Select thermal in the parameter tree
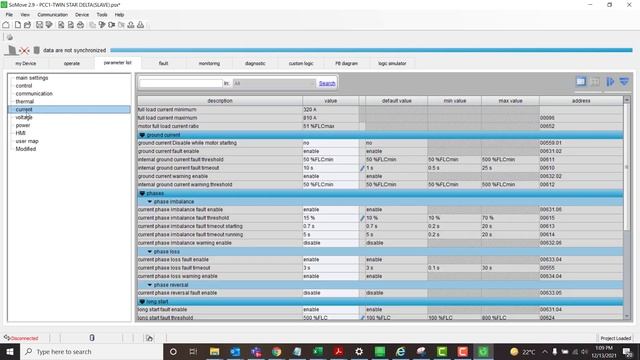This screenshot has width=640, height=360. tap(24, 101)
